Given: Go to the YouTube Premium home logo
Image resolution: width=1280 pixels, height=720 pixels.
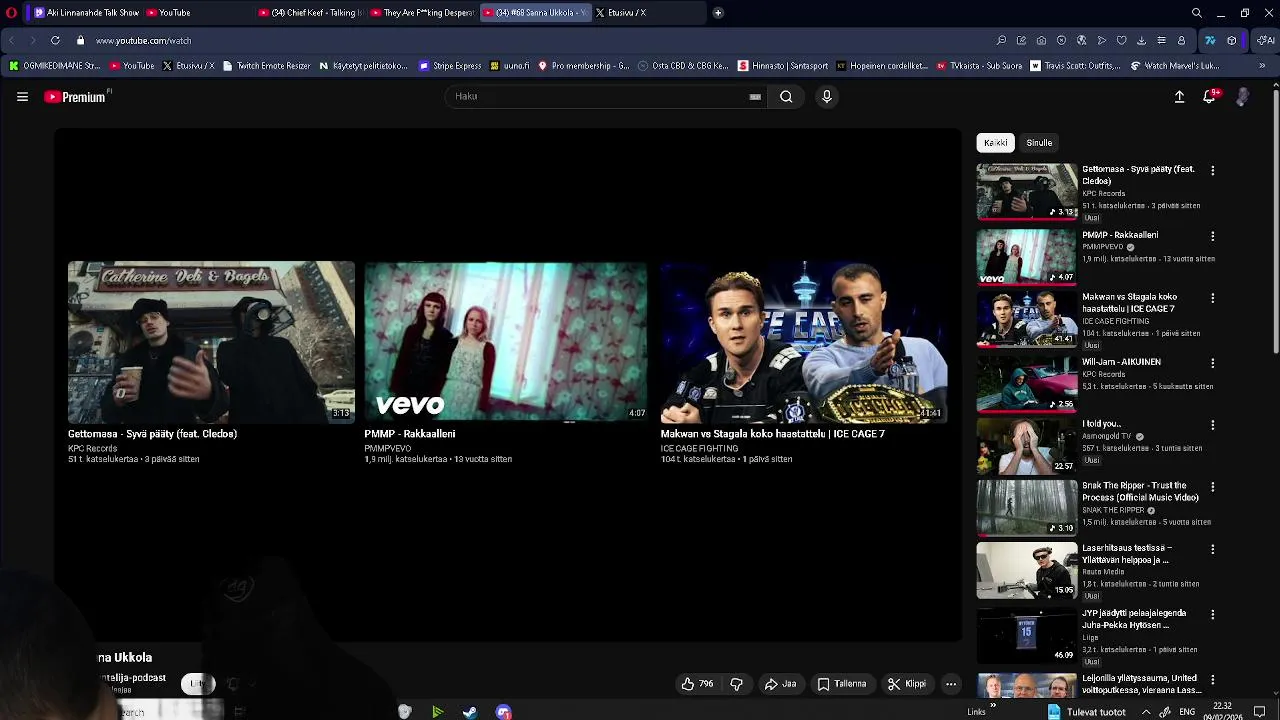Looking at the screenshot, I should [x=77, y=97].
